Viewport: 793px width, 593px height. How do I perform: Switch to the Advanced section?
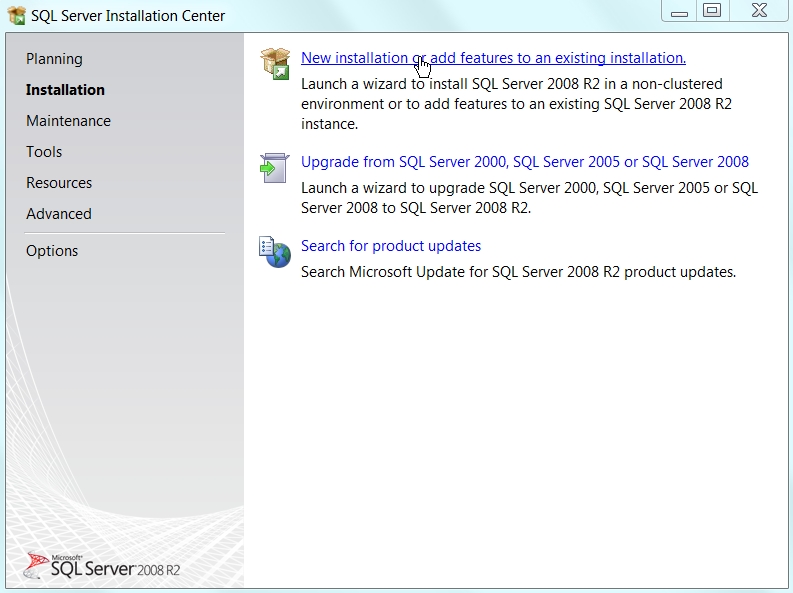[59, 214]
